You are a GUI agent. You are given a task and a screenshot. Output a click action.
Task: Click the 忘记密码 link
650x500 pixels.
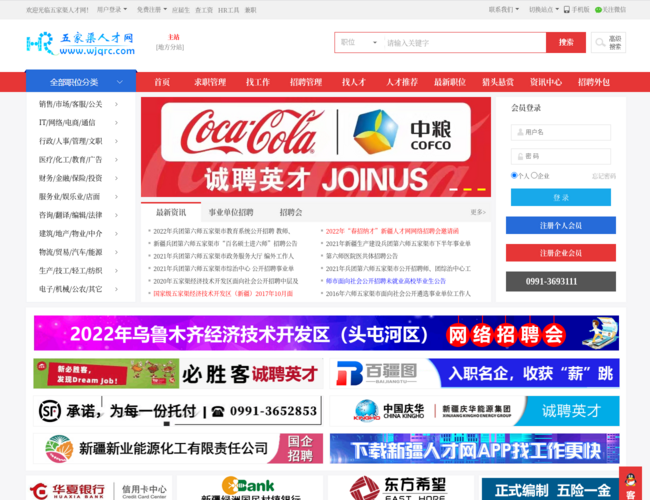(604, 176)
